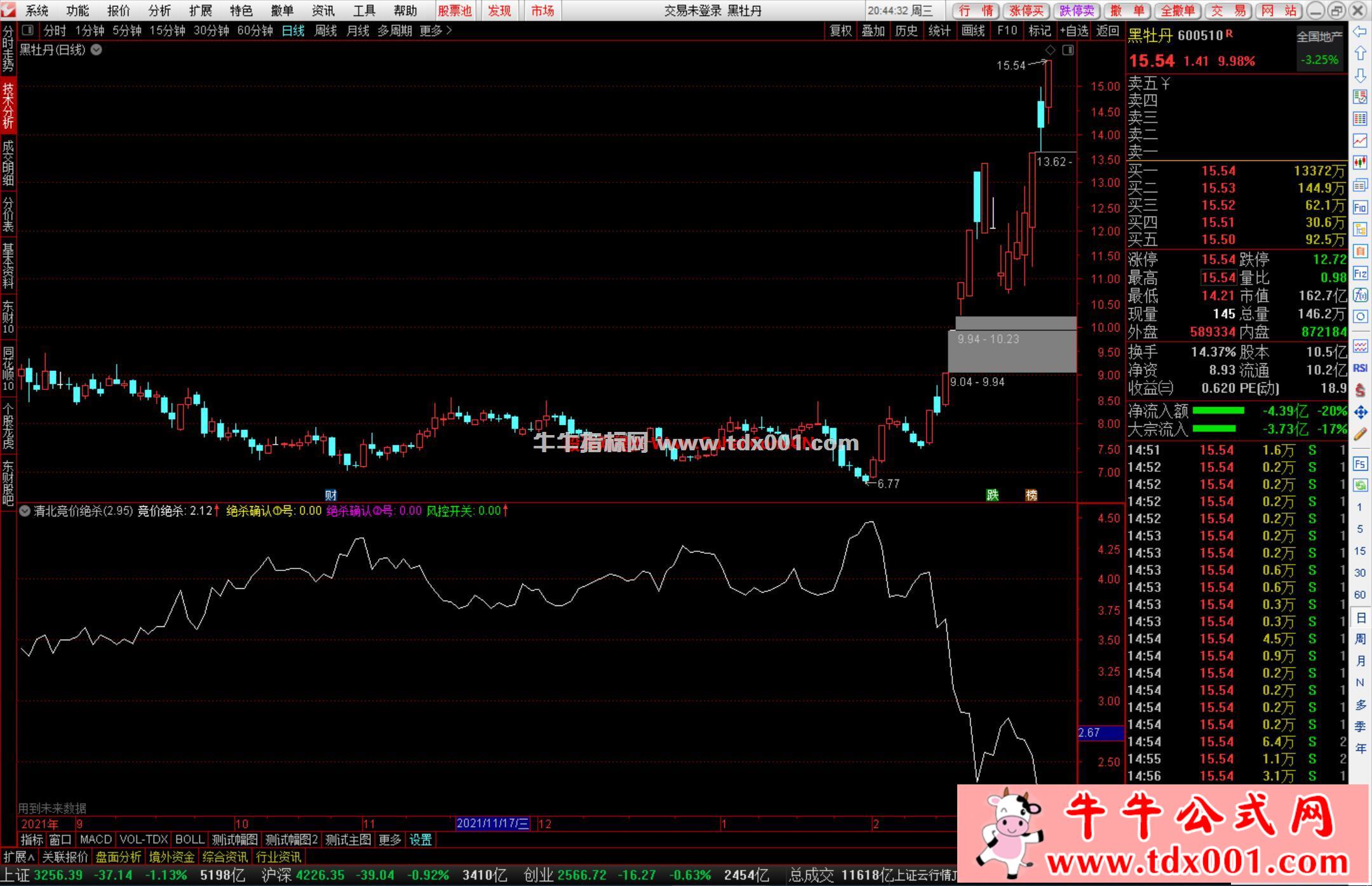The height and width of the screenshot is (886, 1372).
Task: Click the red line trend chart icon
Action: click(x=1360, y=140)
